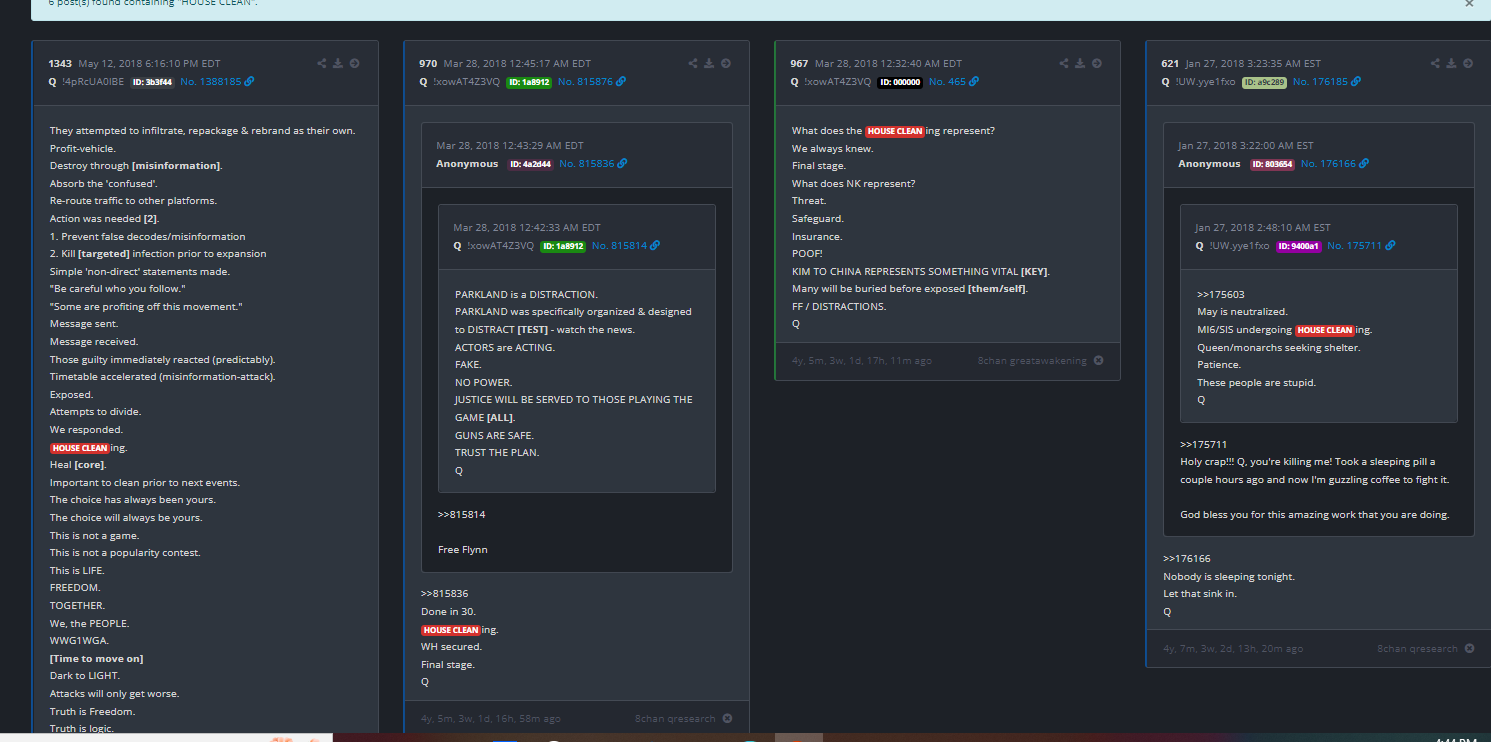Click the text '[Time to move on]'
The height and width of the screenshot is (742, 1491).
[97, 658]
